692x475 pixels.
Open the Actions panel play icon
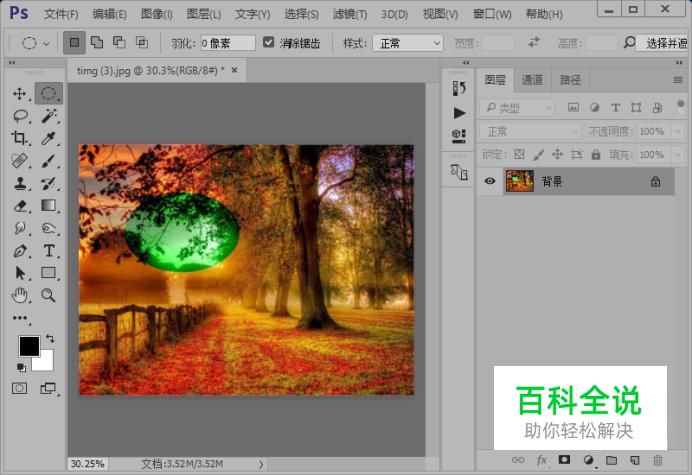click(x=459, y=113)
